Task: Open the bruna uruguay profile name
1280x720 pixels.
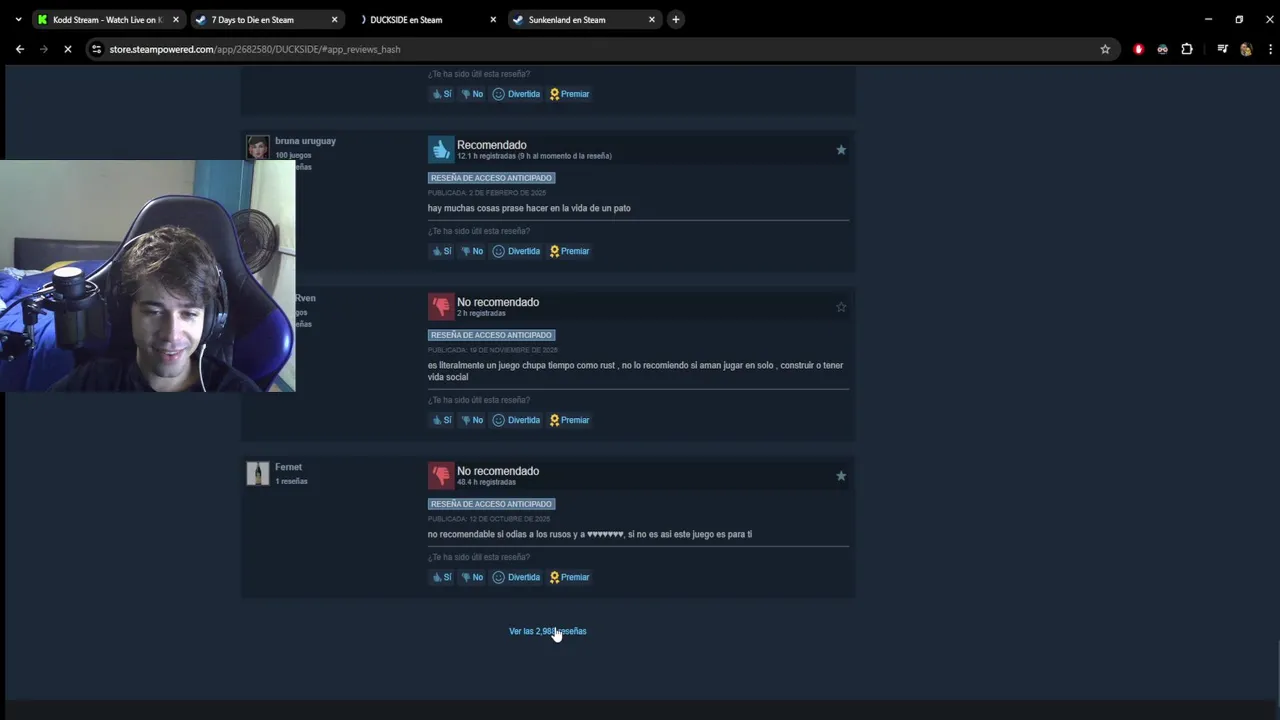Action: [x=305, y=141]
